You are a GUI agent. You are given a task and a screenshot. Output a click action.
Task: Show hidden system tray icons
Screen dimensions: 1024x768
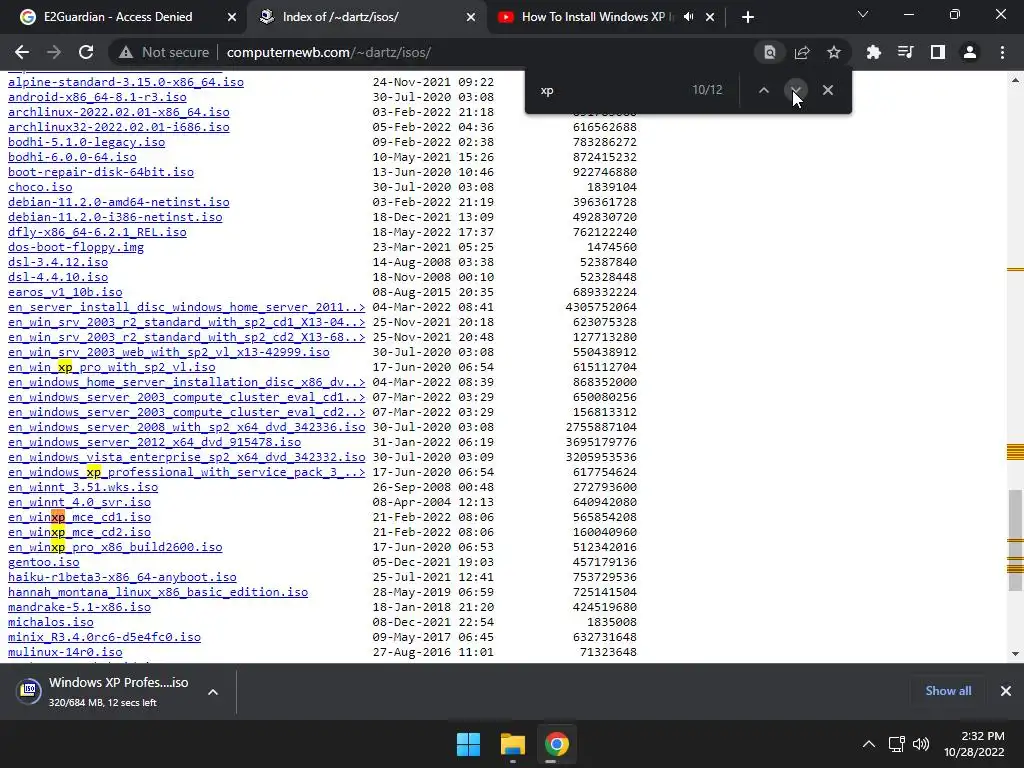point(869,744)
